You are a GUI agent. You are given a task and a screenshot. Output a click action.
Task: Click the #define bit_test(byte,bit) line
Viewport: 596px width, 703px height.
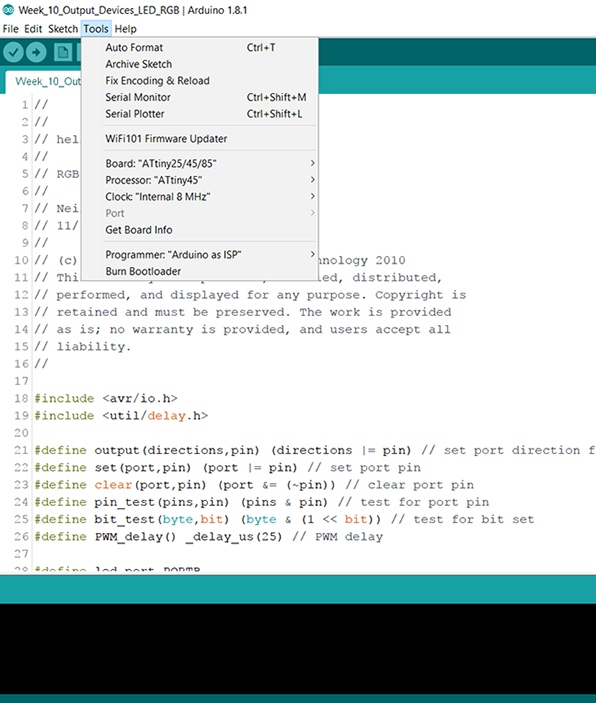[284, 520]
